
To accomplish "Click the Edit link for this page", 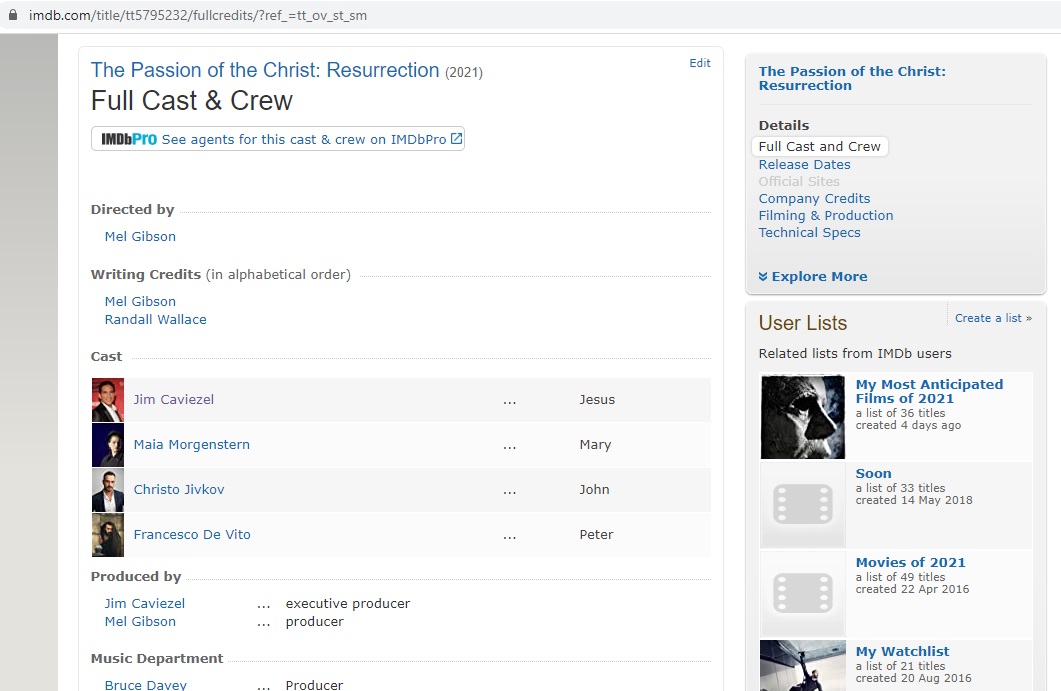I will (700, 63).
